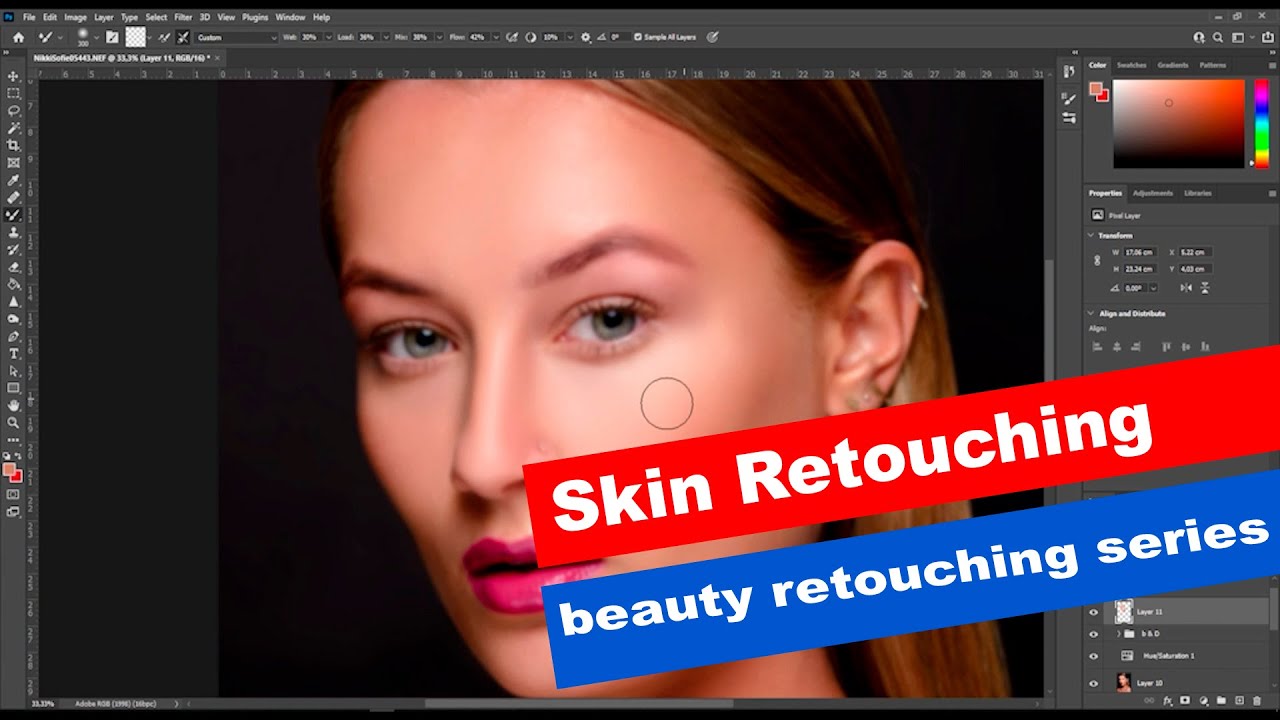This screenshot has height=720, width=1280.
Task: Toggle load brush after each stroke
Action: pos(163,37)
